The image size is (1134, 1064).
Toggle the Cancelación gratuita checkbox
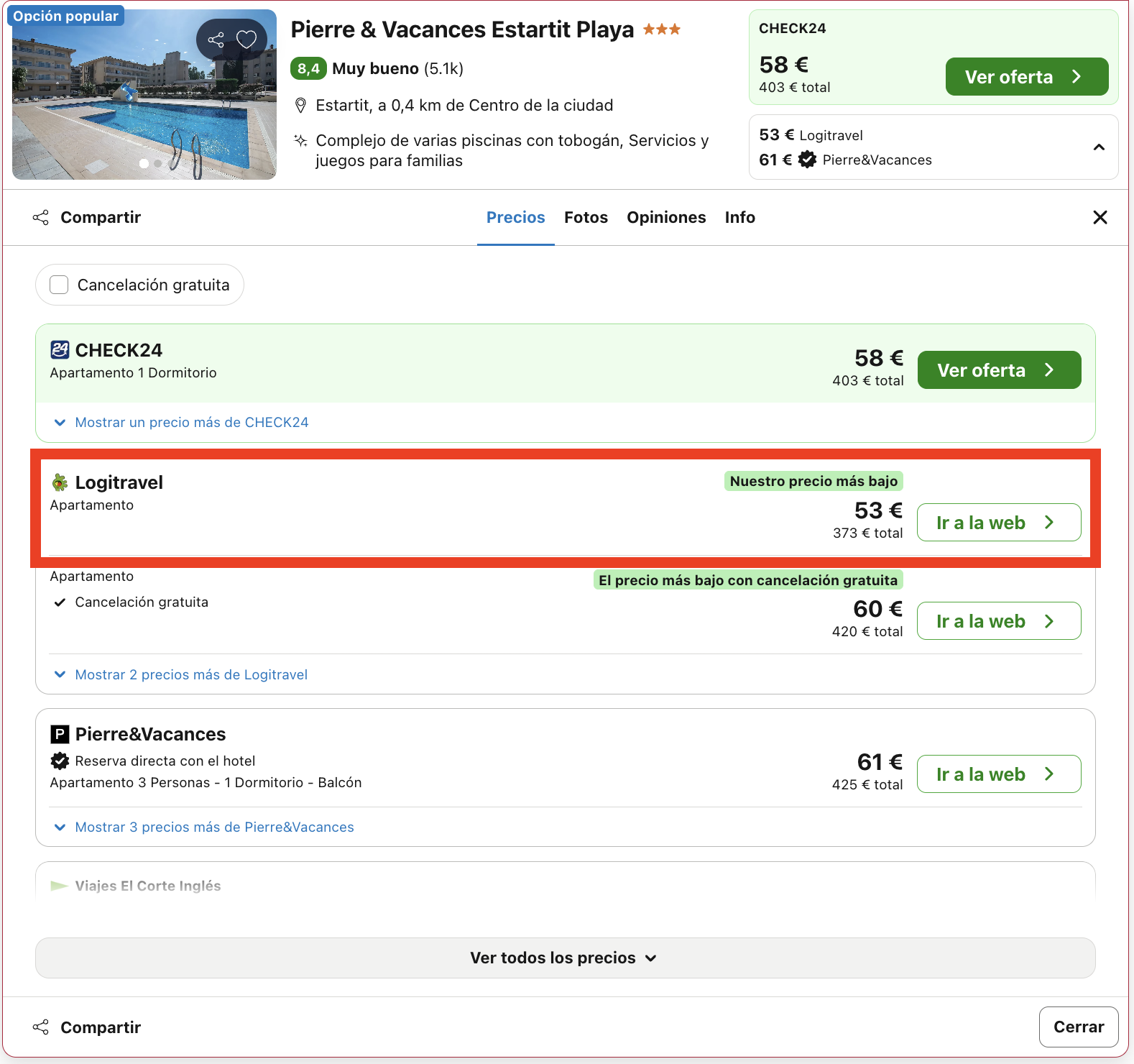point(59,285)
